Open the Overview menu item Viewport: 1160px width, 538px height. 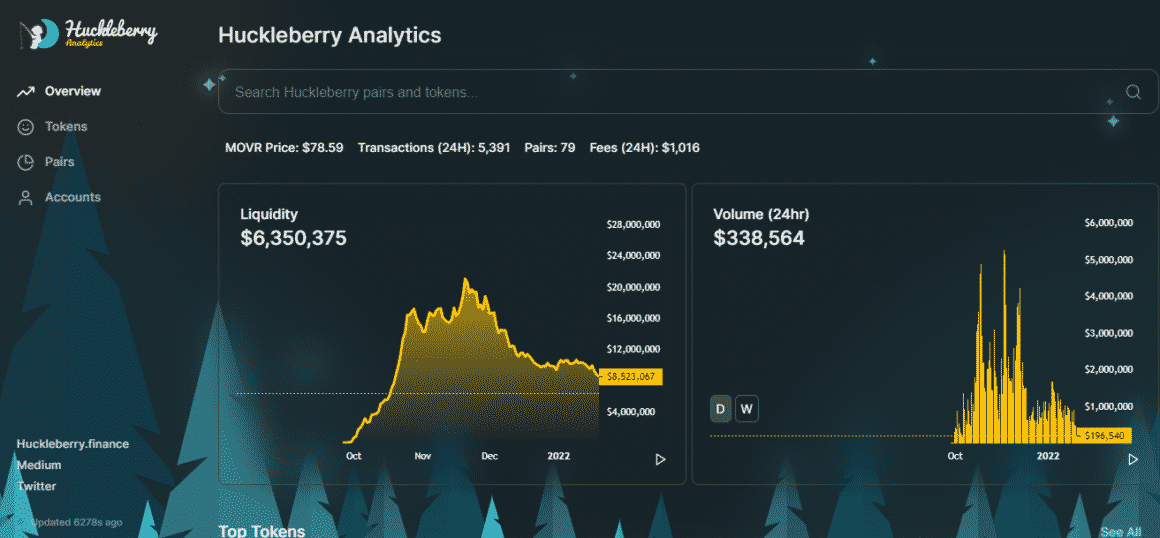pyautogui.click(x=72, y=91)
